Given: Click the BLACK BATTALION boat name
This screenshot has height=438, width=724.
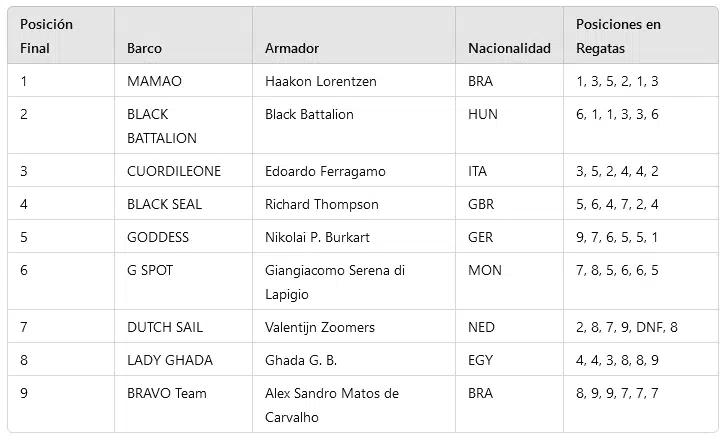Looking at the screenshot, I should pos(162,126).
